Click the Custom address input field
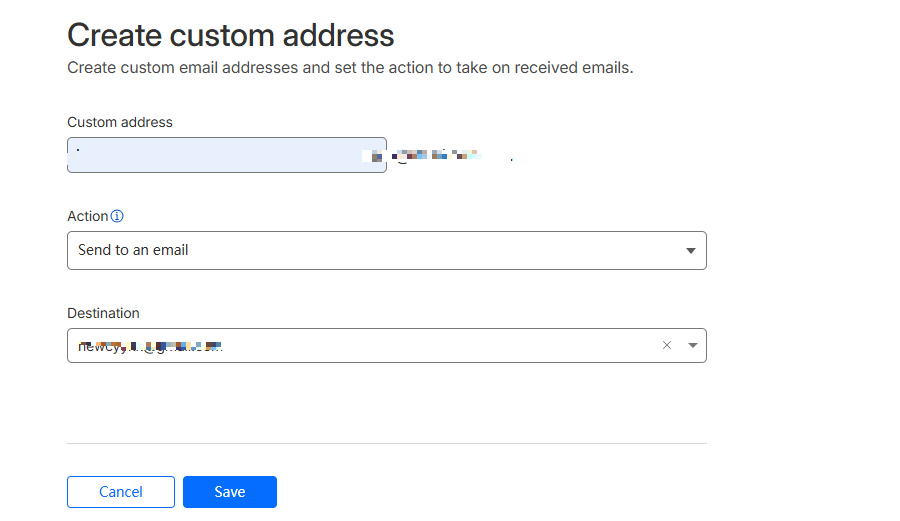The width and height of the screenshot is (900, 521). (x=226, y=155)
